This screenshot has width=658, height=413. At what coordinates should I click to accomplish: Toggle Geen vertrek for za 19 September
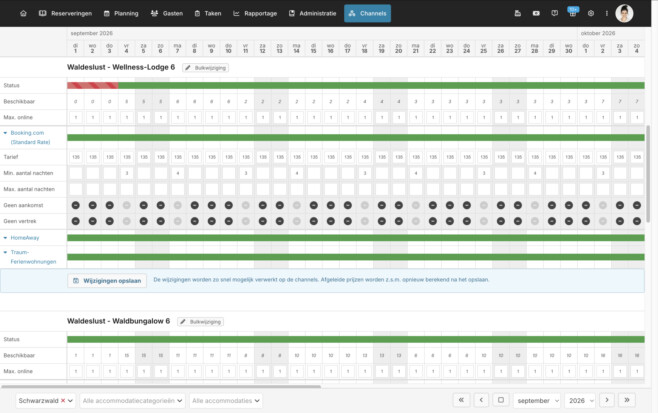coord(381,221)
